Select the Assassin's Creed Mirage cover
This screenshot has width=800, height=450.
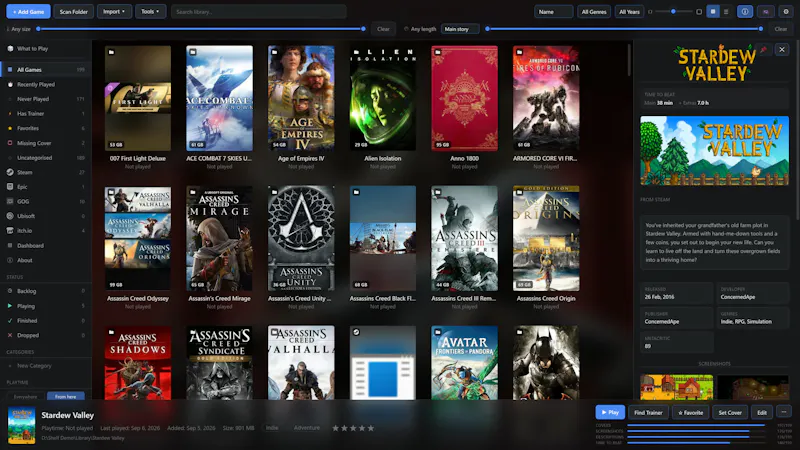click(219, 238)
